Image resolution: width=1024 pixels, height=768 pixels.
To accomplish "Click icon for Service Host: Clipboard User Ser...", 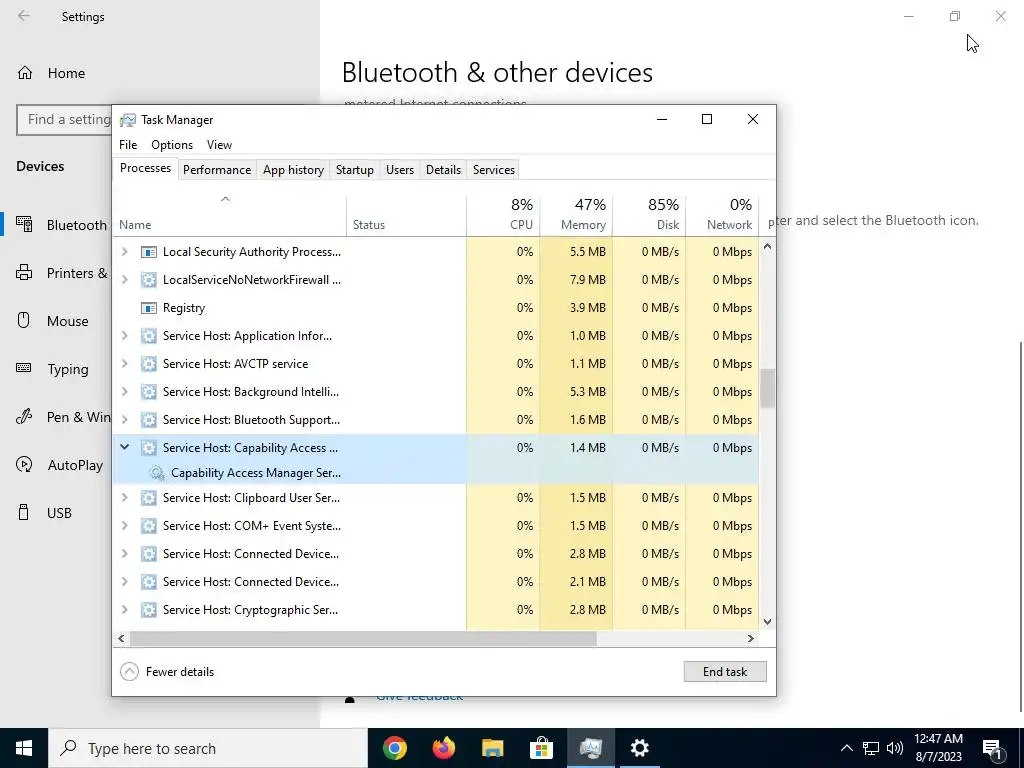I will pos(149,498).
